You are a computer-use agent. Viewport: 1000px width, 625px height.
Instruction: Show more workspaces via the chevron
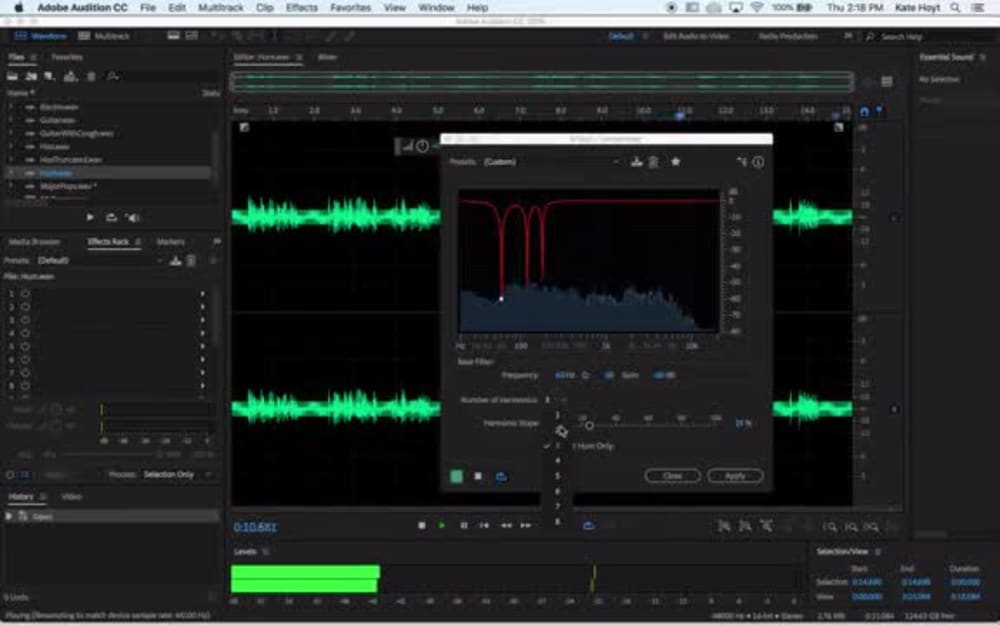point(848,36)
